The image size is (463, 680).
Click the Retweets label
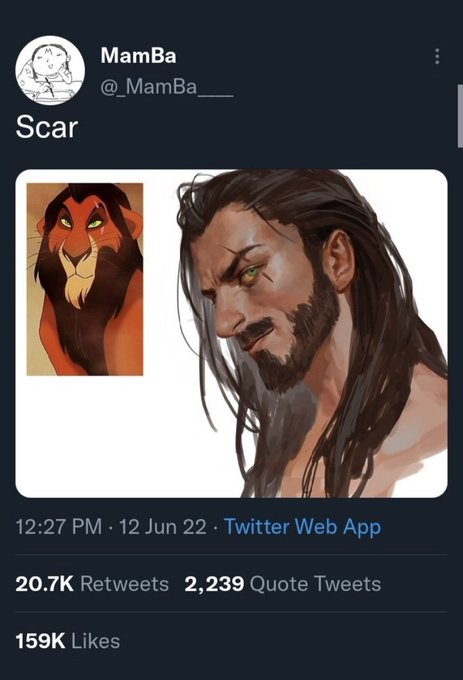click(124, 584)
